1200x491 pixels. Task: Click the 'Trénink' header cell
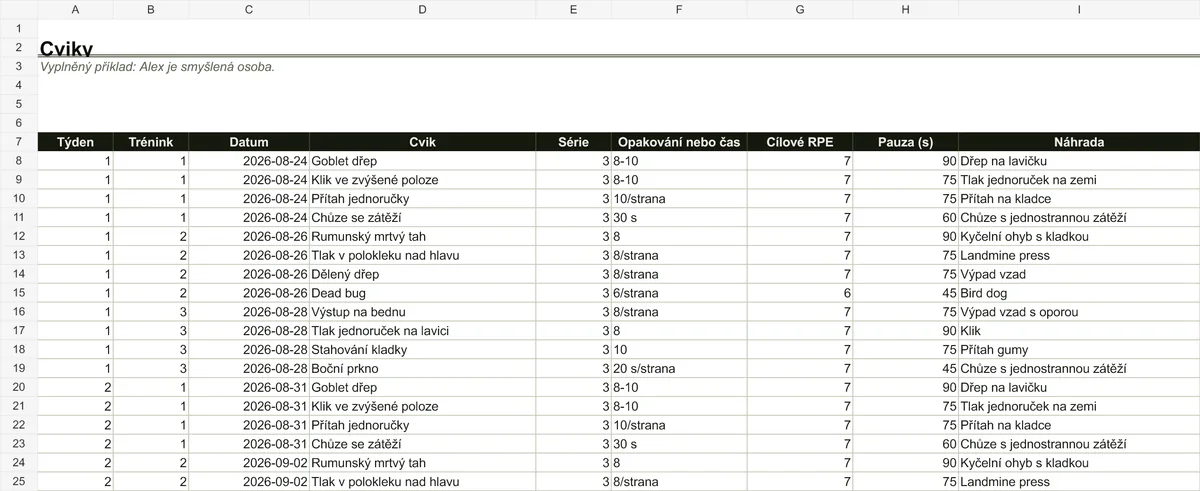151,142
